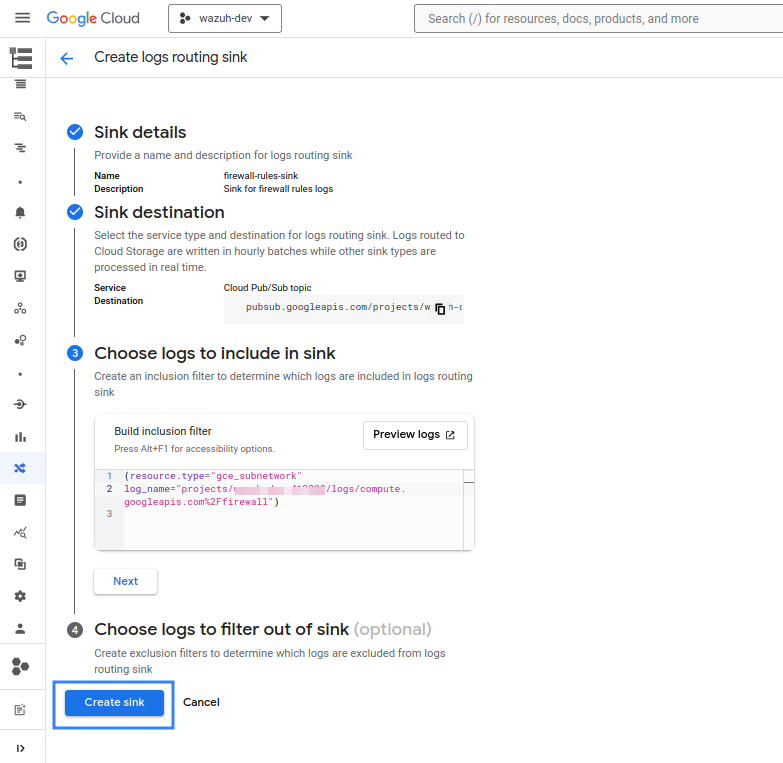Image resolution: width=783 pixels, height=763 pixels.
Task: Open Logs-based Metrics bar chart icon
Action: click(x=20, y=436)
